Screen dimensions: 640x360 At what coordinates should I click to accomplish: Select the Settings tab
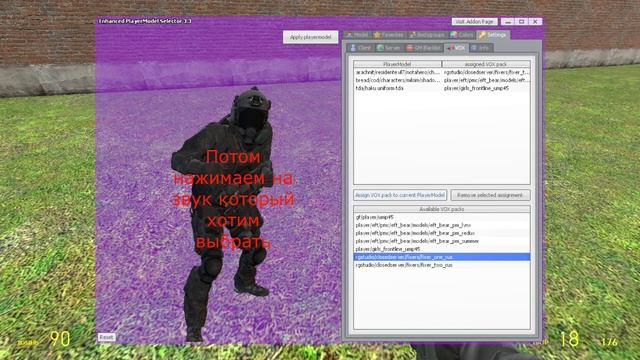coord(493,35)
